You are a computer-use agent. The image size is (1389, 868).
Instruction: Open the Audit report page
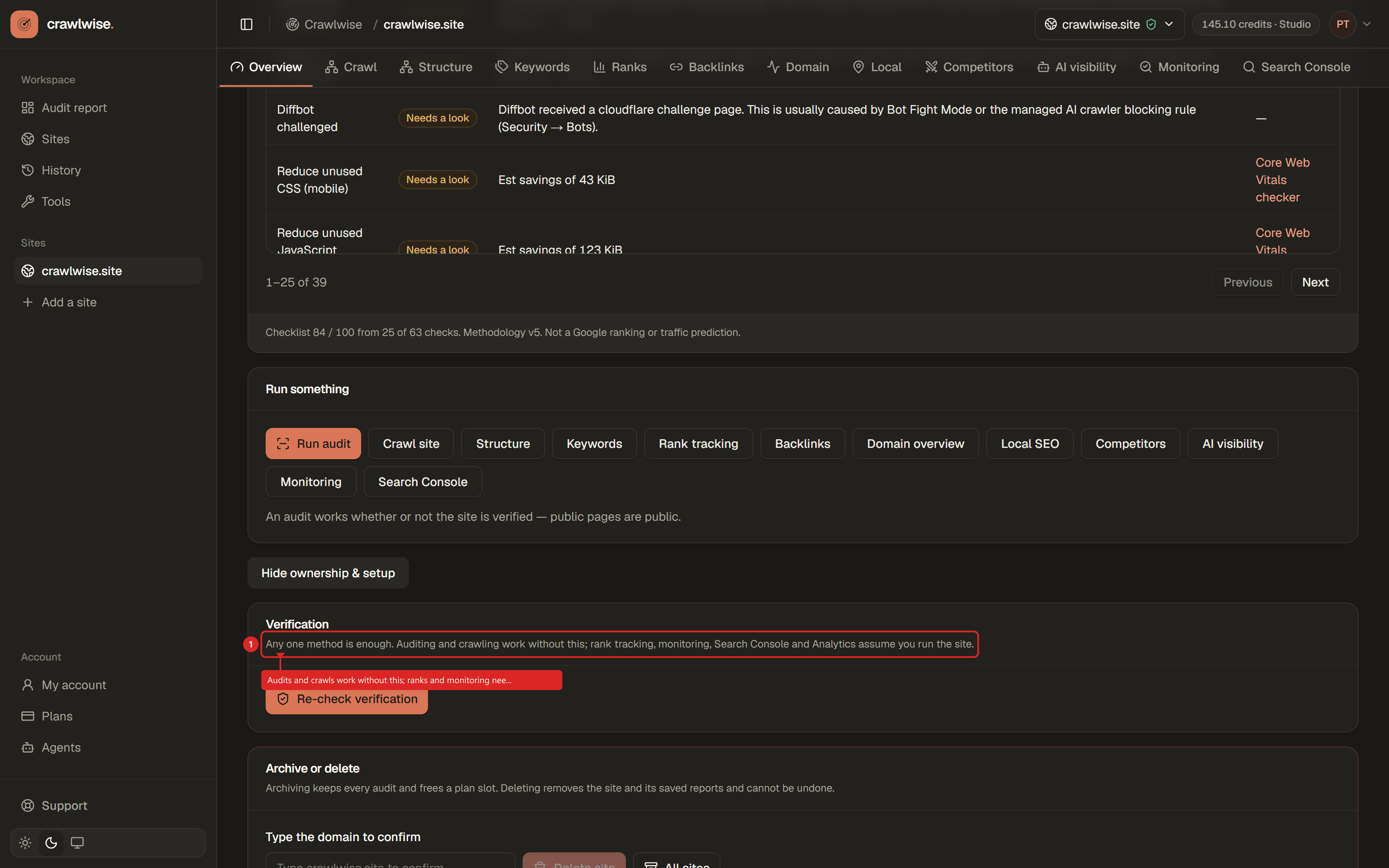click(x=108, y=108)
